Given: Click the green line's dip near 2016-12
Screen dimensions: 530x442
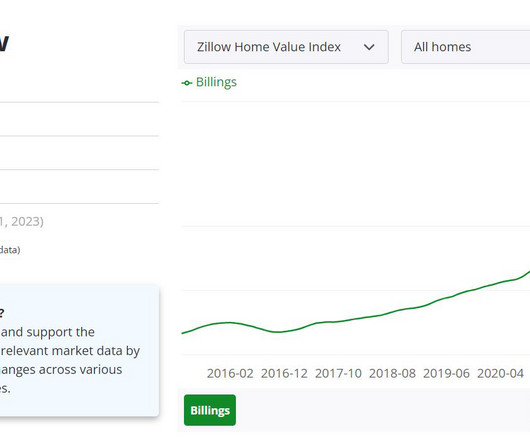Looking at the screenshot, I should click(277, 332).
